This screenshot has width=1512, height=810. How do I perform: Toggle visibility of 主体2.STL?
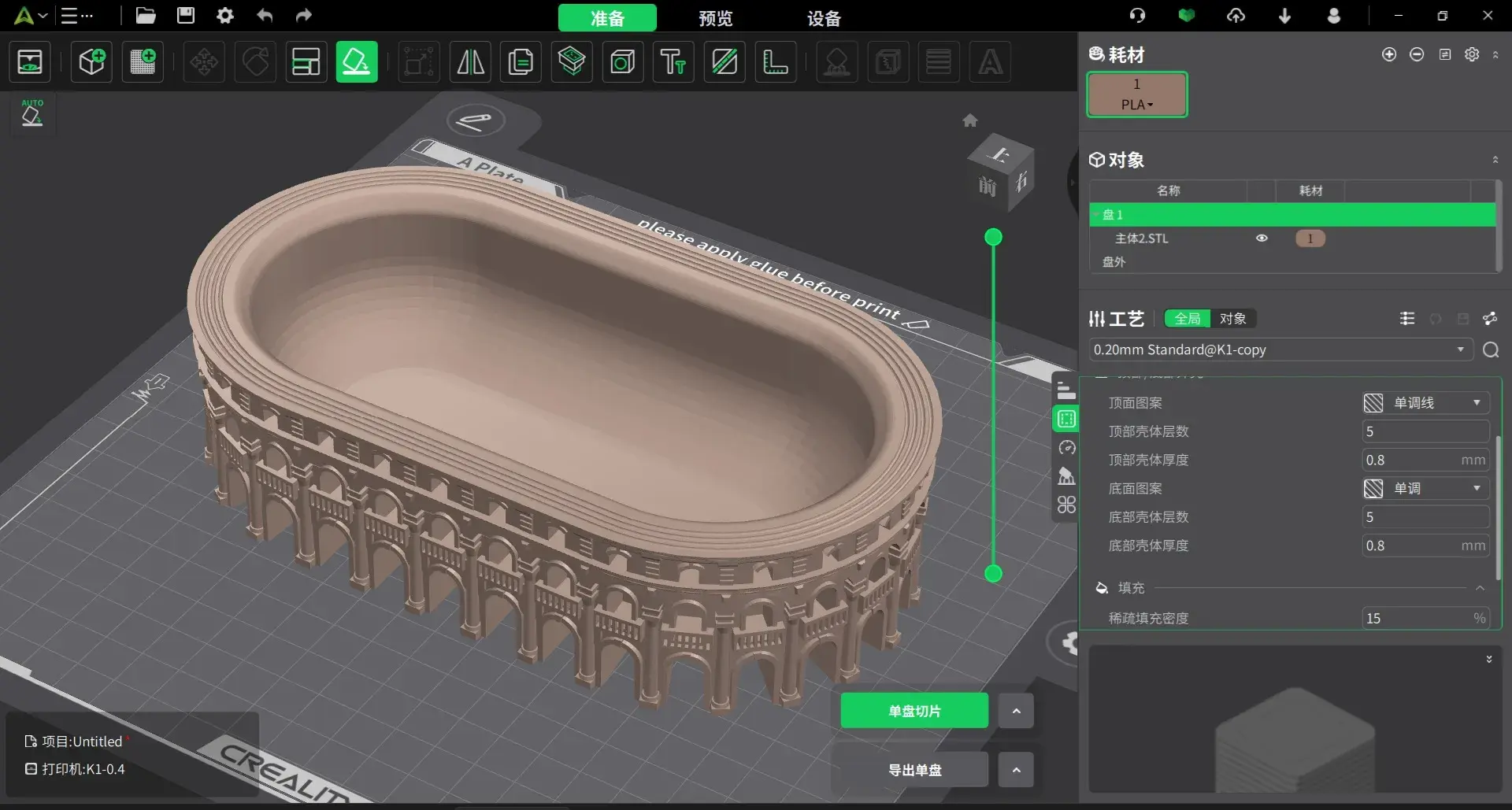point(1262,239)
